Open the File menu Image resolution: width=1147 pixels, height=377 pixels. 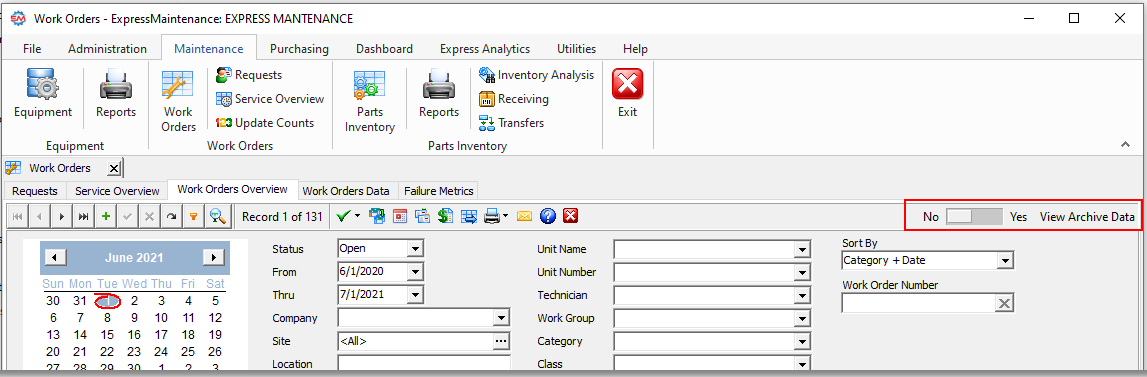pyautogui.click(x=31, y=49)
